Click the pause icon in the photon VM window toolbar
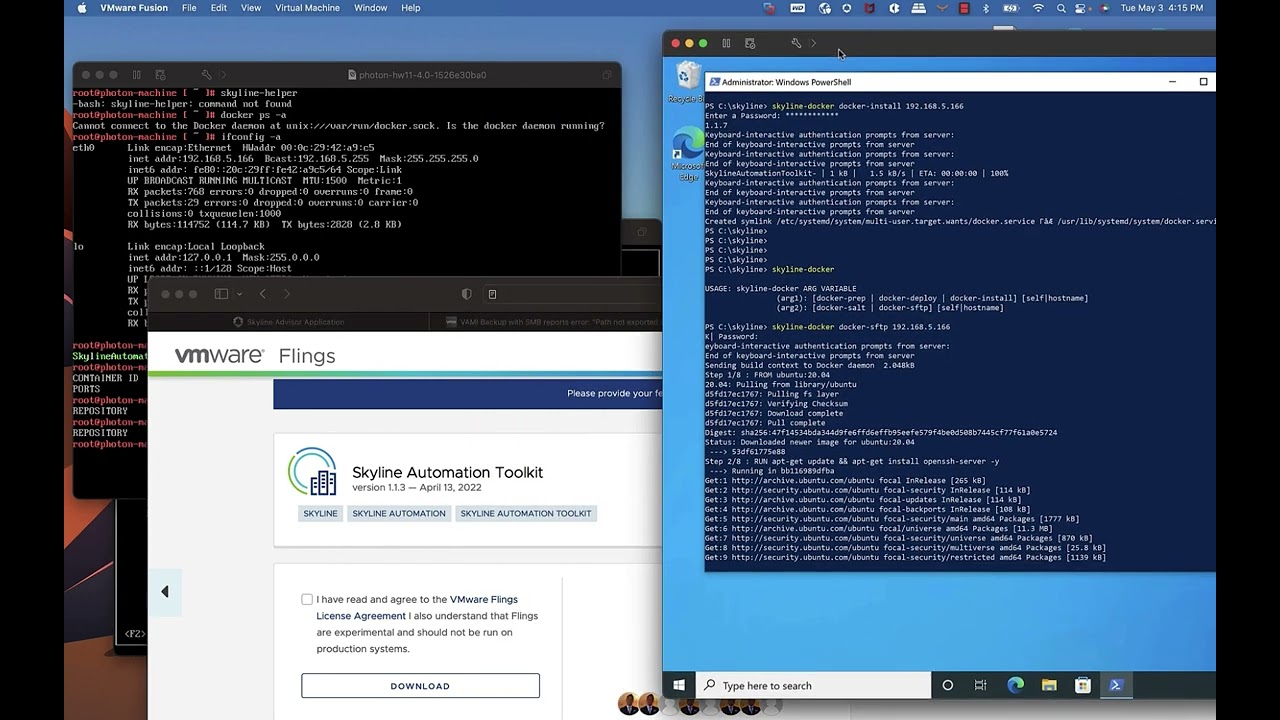Image resolution: width=1280 pixels, height=720 pixels. point(136,75)
